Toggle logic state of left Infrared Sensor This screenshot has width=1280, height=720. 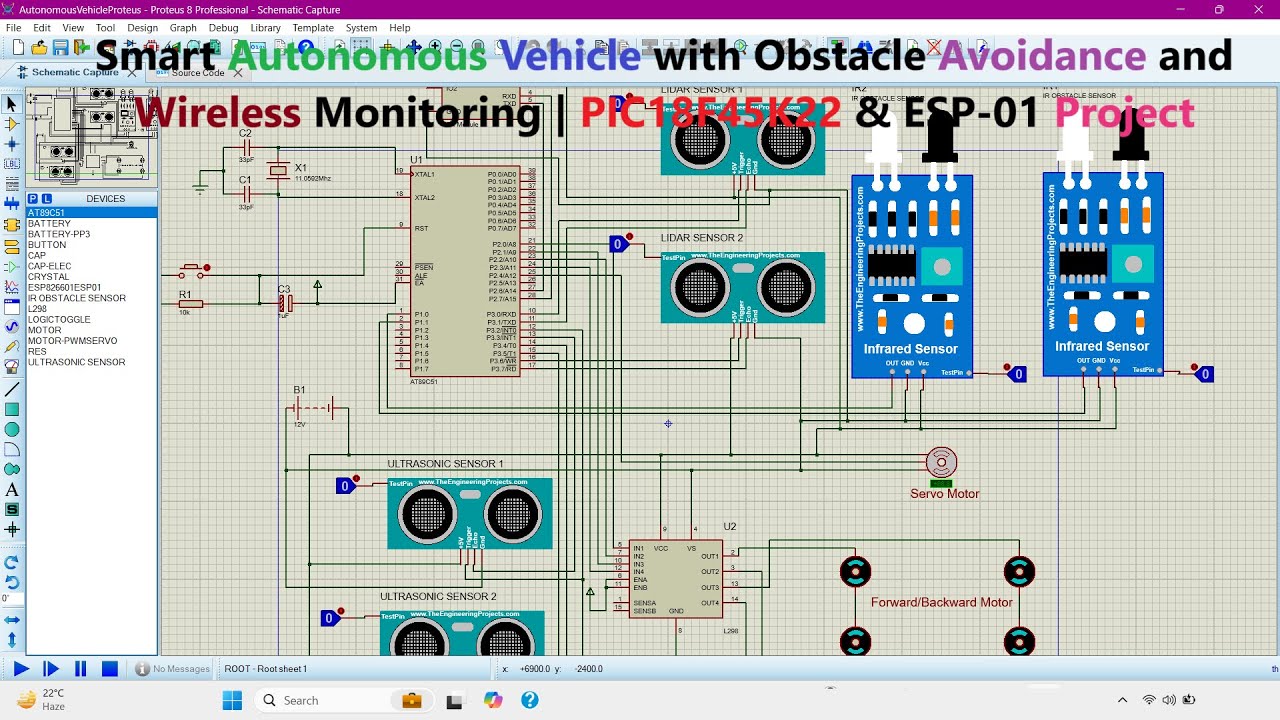[1016, 374]
